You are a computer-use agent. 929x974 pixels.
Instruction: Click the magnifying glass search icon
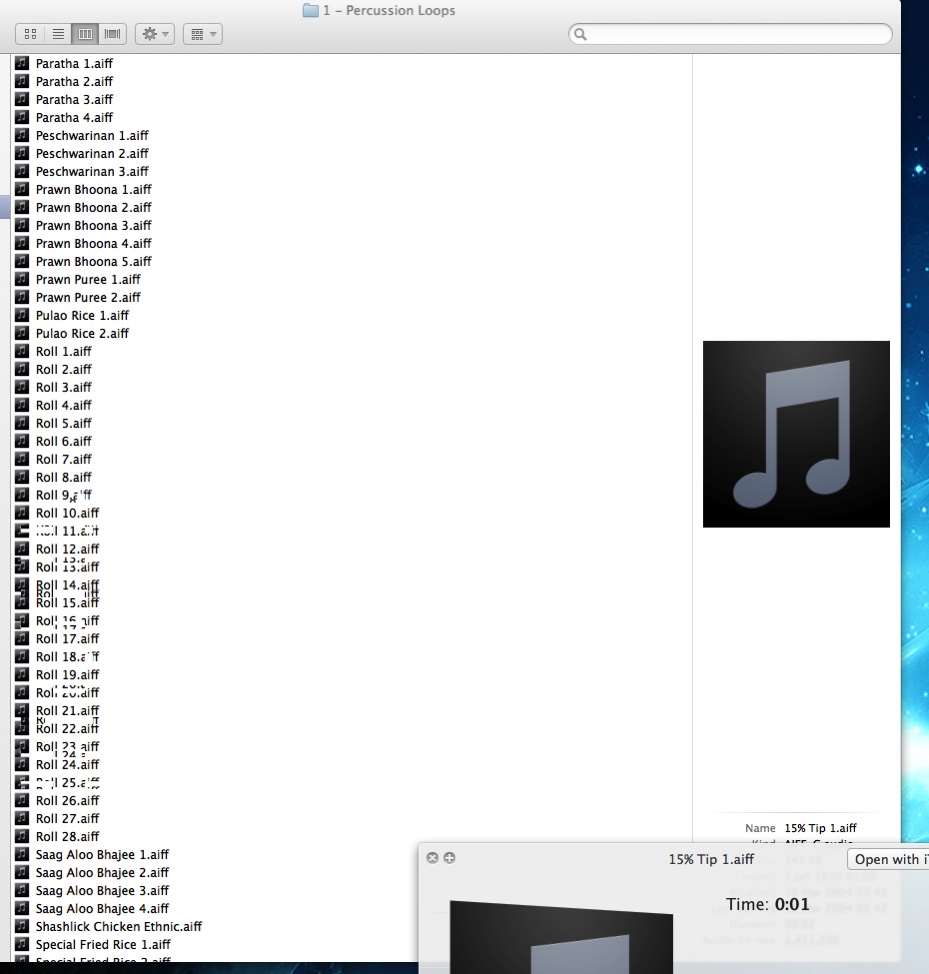point(580,34)
